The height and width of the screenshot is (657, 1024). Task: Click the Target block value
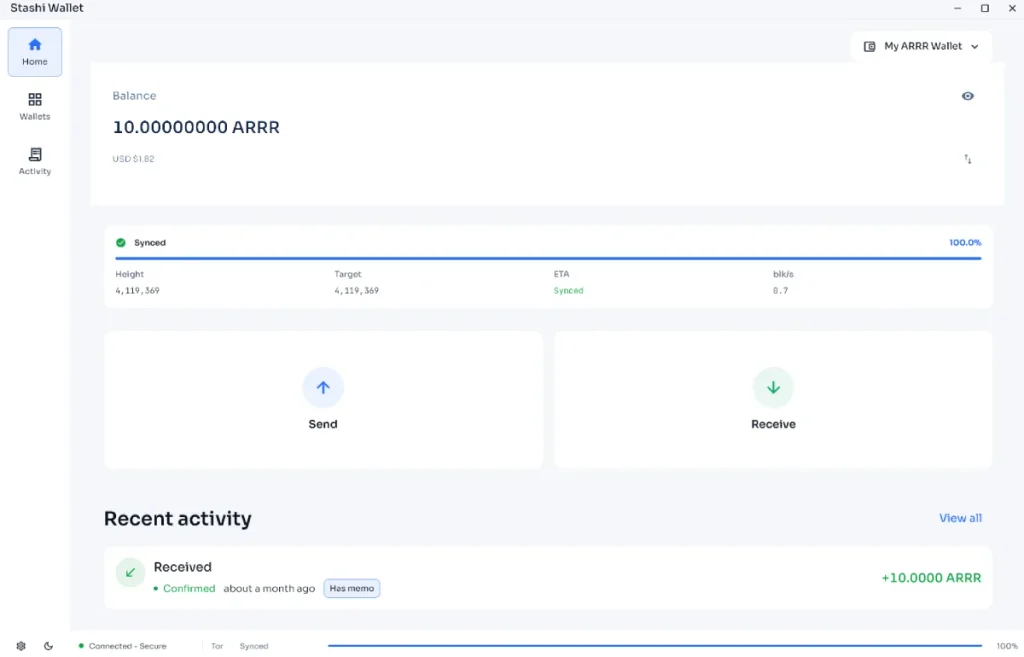357,291
